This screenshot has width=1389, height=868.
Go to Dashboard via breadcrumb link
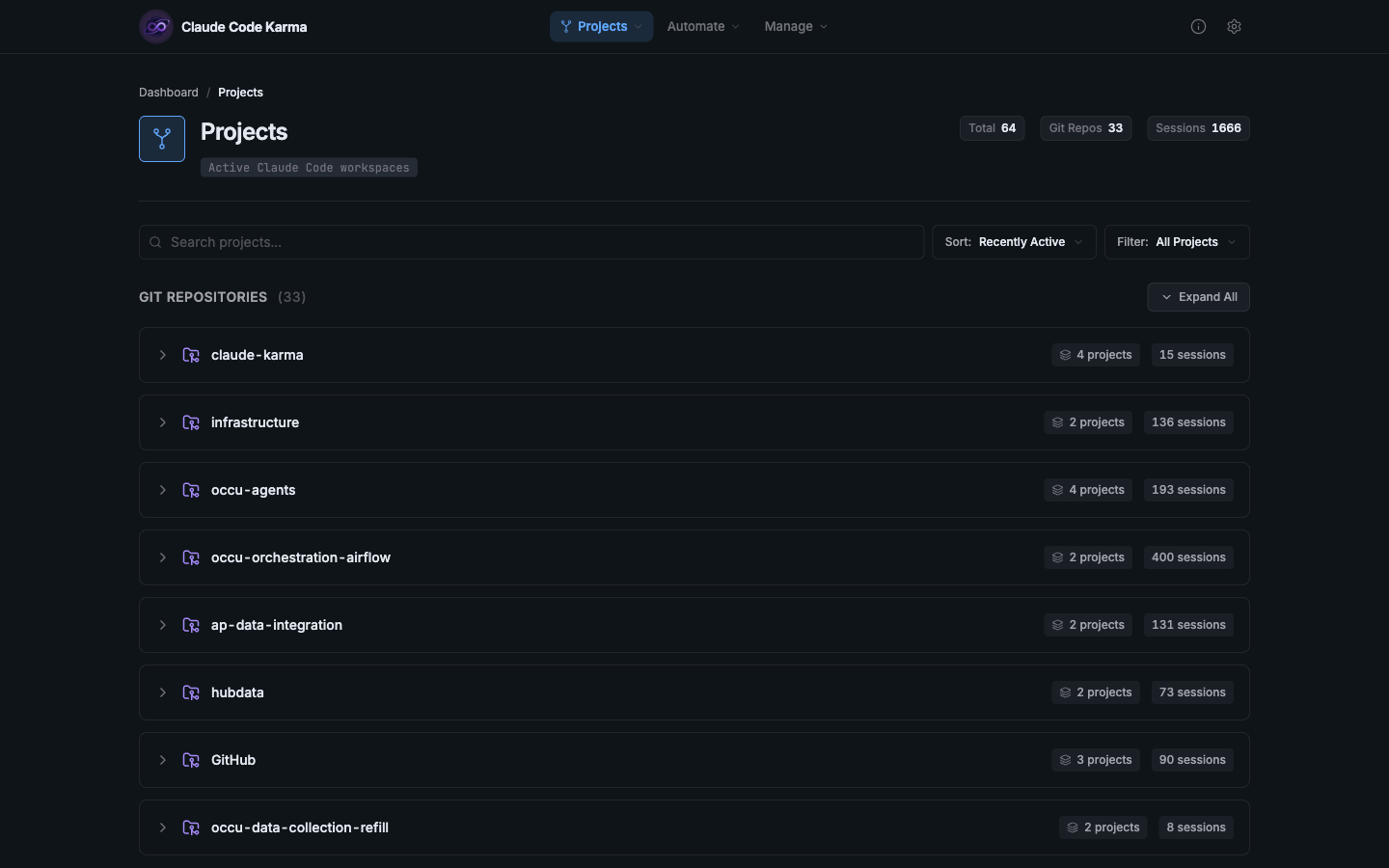pyautogui.click(x=169, y=93)
